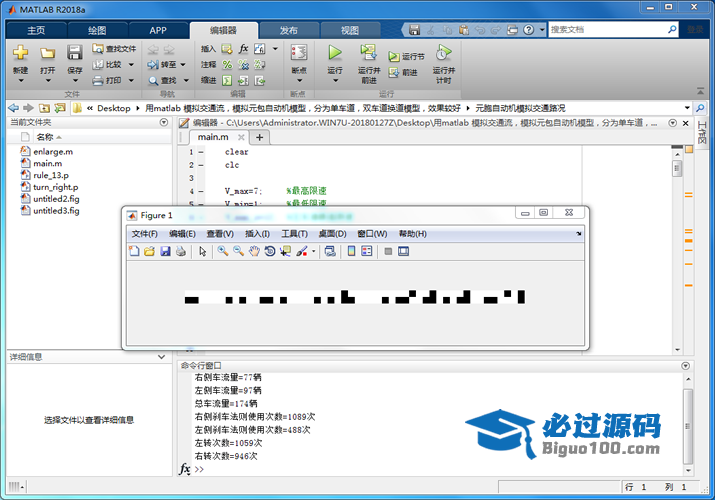Image resolution: width=715 pixels, height=500 pixels.
Task: Insert function with the fx icon
Action: pyautogui.click(x=244, y=48)
